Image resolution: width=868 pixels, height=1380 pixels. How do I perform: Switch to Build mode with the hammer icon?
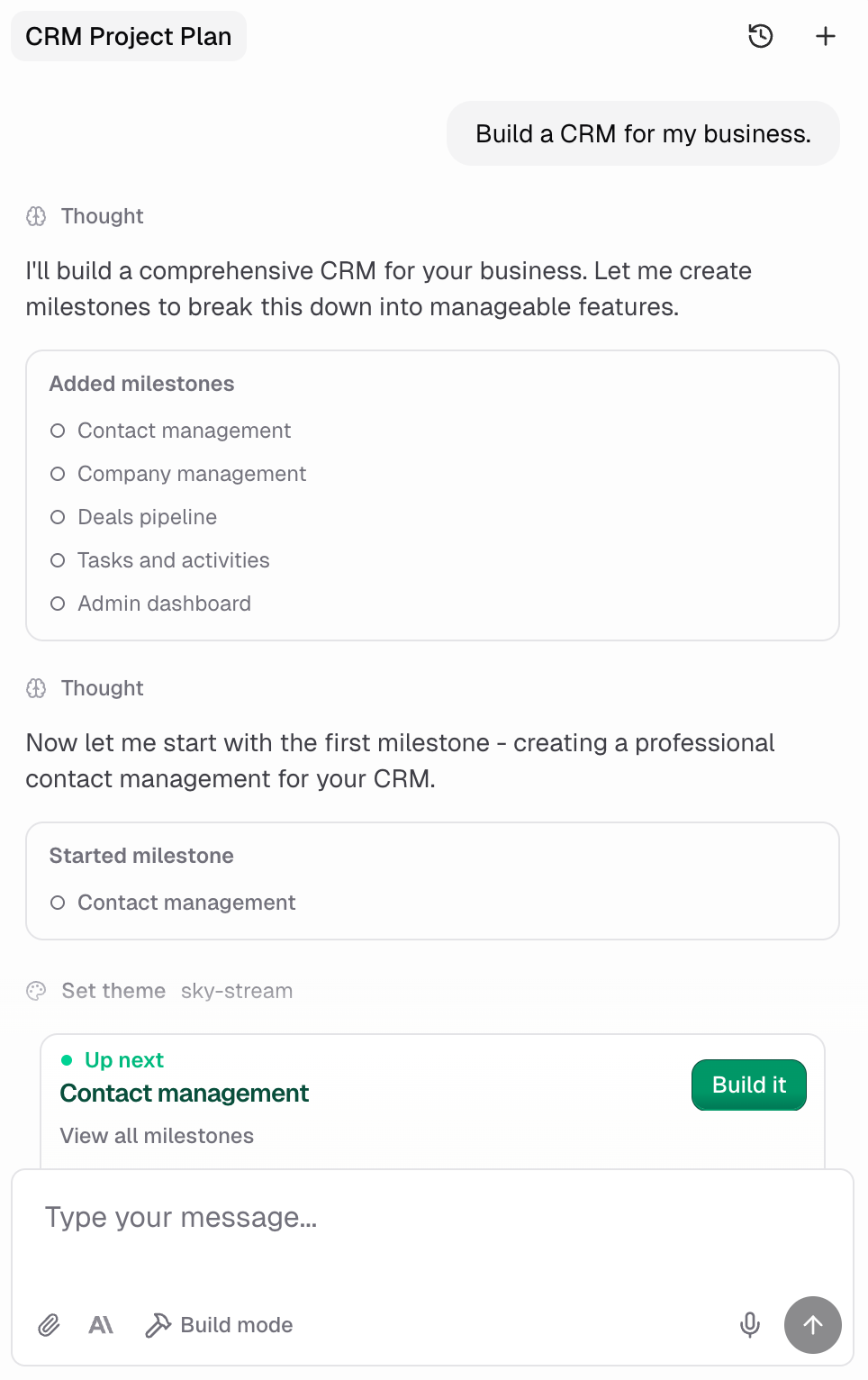point(158,1325)
